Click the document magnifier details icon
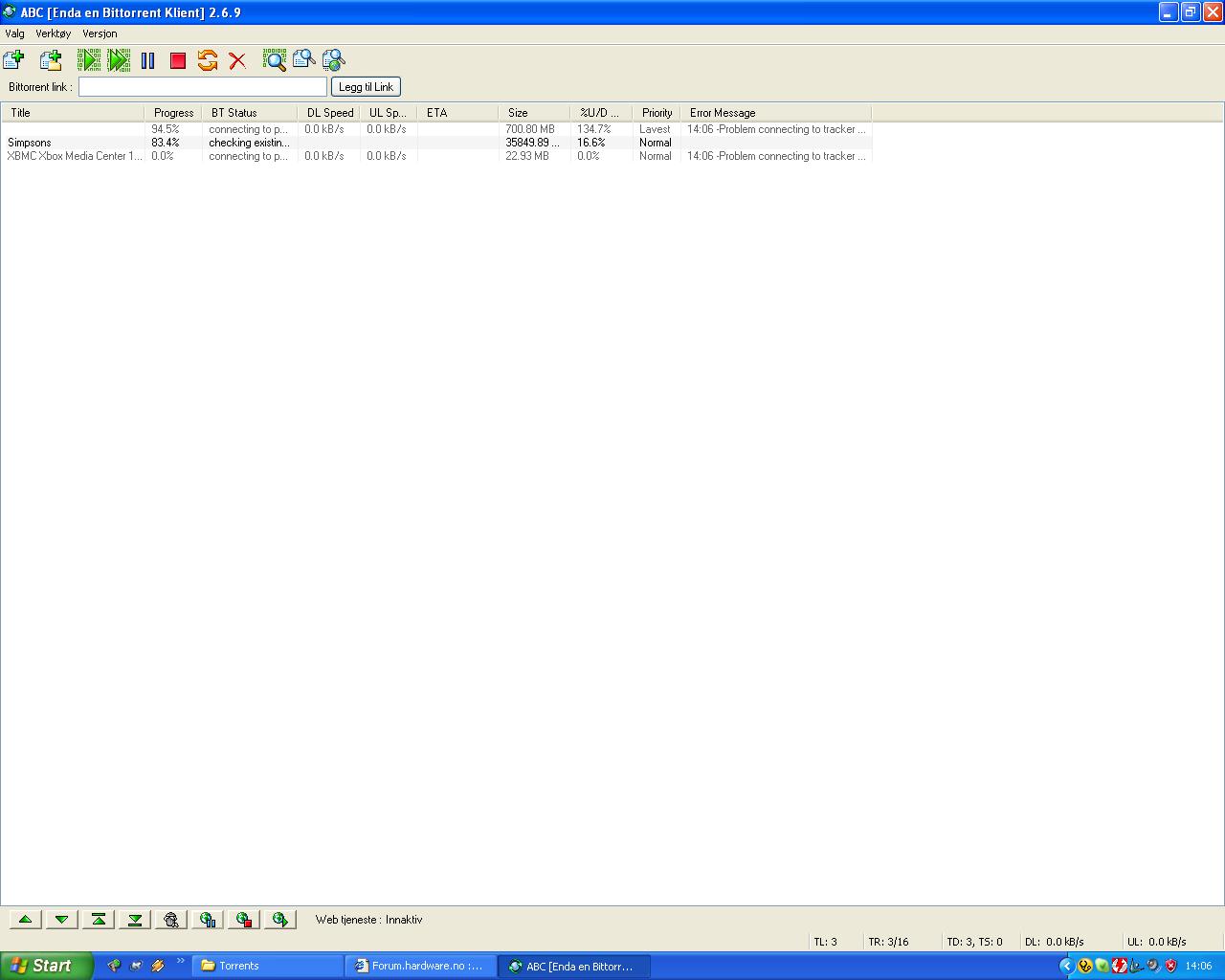 click(x=304, y=60)
